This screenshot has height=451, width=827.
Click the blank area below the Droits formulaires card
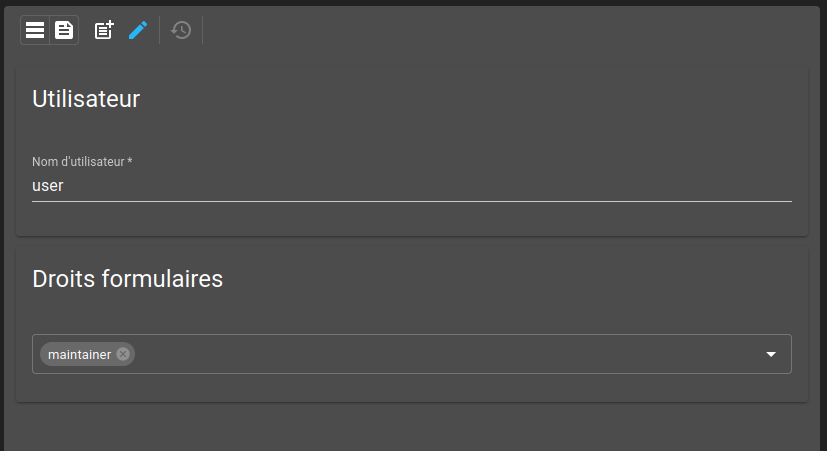point(411,427)
